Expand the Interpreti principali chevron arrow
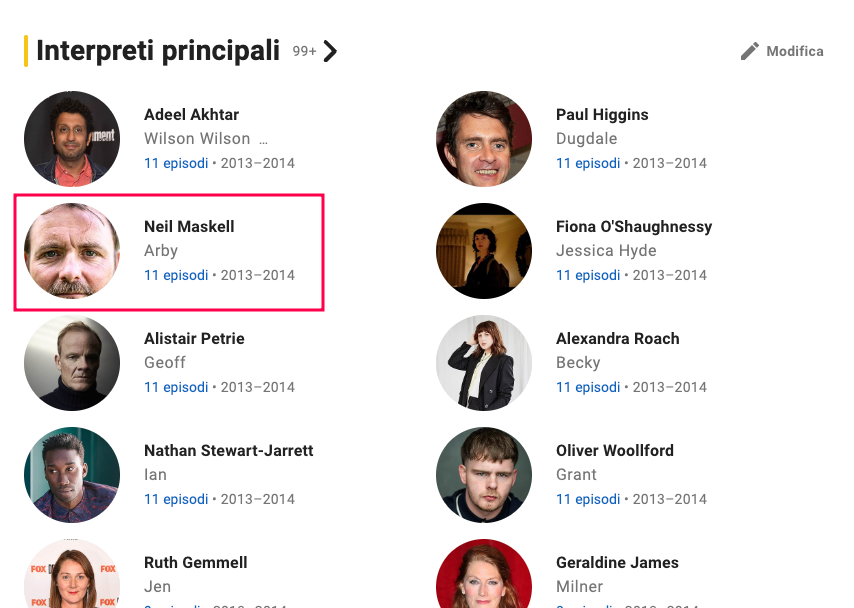 (x=330, y=51)
